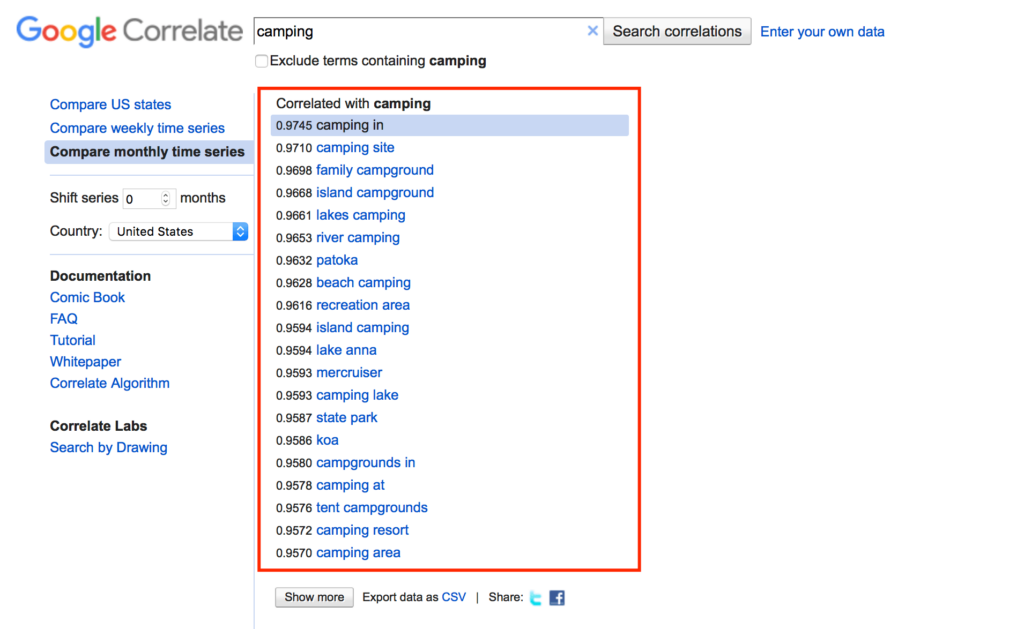Open the Country dropdown showing United States

click(x=238, y=231)
